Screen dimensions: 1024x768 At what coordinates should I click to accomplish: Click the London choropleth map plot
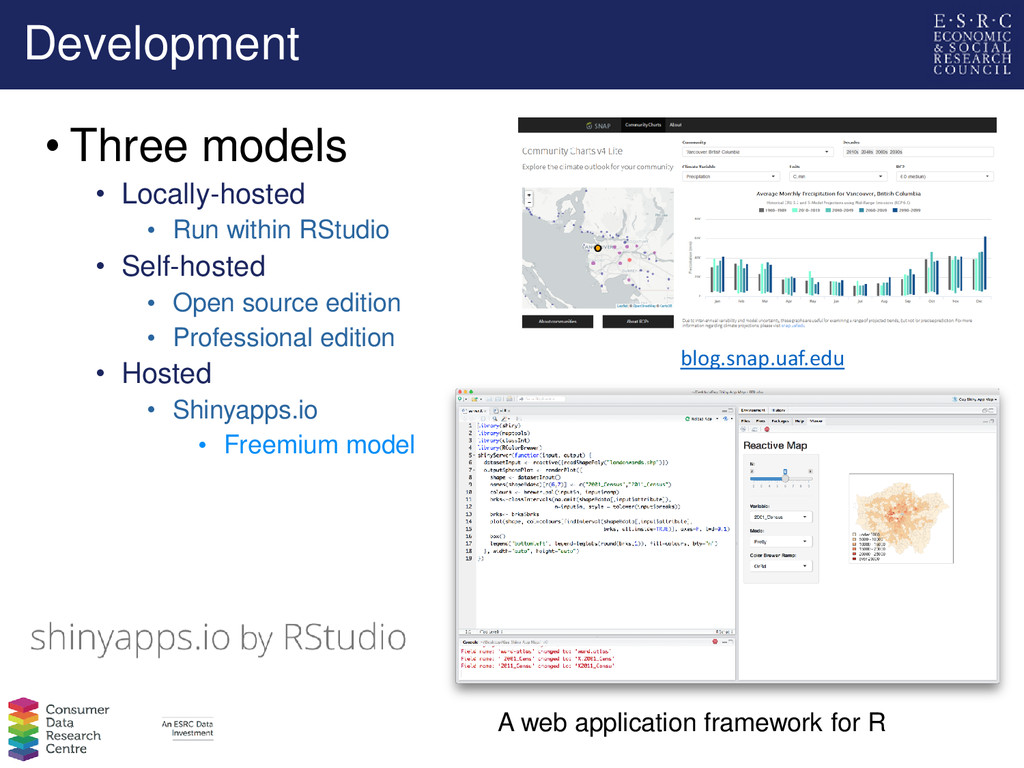[x=901, y=518]
